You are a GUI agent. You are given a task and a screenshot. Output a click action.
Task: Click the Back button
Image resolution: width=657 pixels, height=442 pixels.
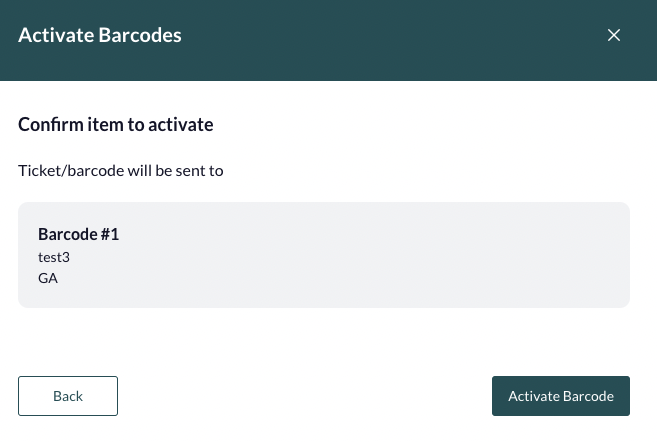click(x=68, y=396)
